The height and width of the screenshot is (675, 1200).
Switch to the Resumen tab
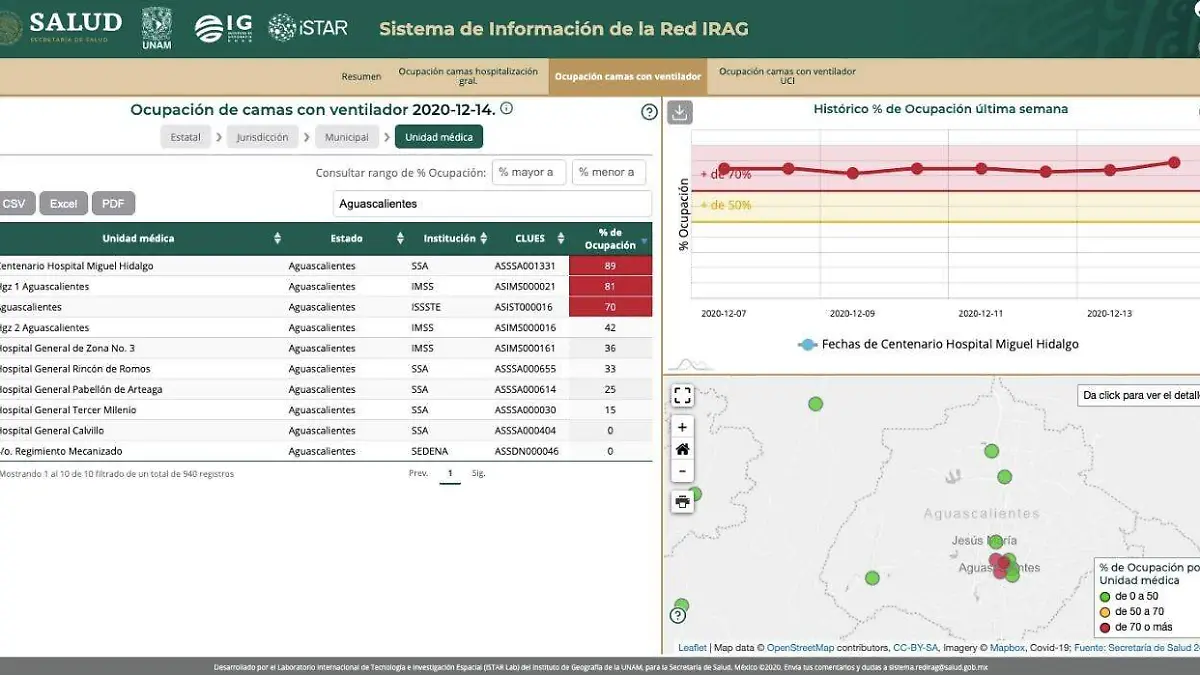(x=361, y=77)
